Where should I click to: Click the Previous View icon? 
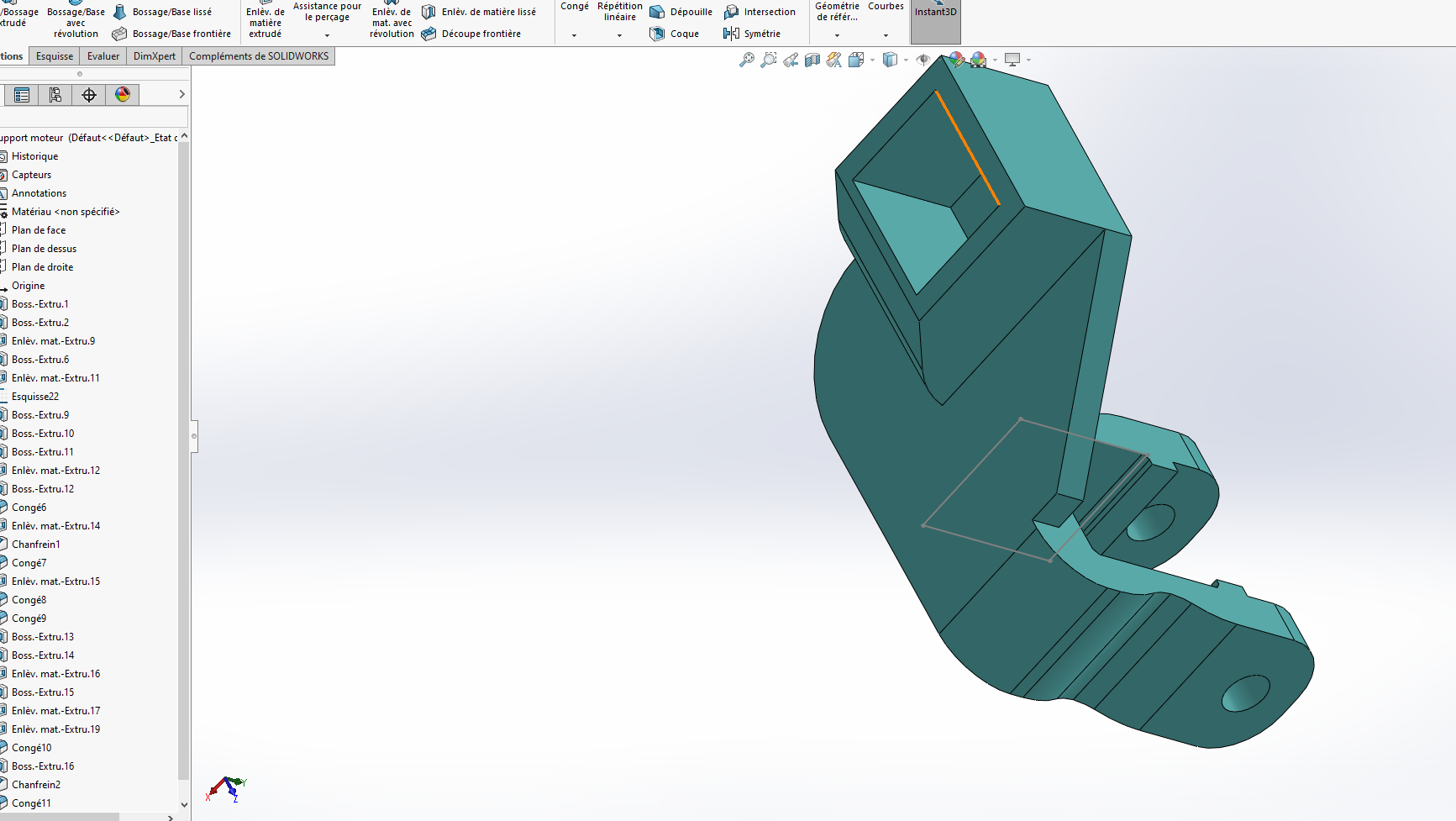coord(791,60)
